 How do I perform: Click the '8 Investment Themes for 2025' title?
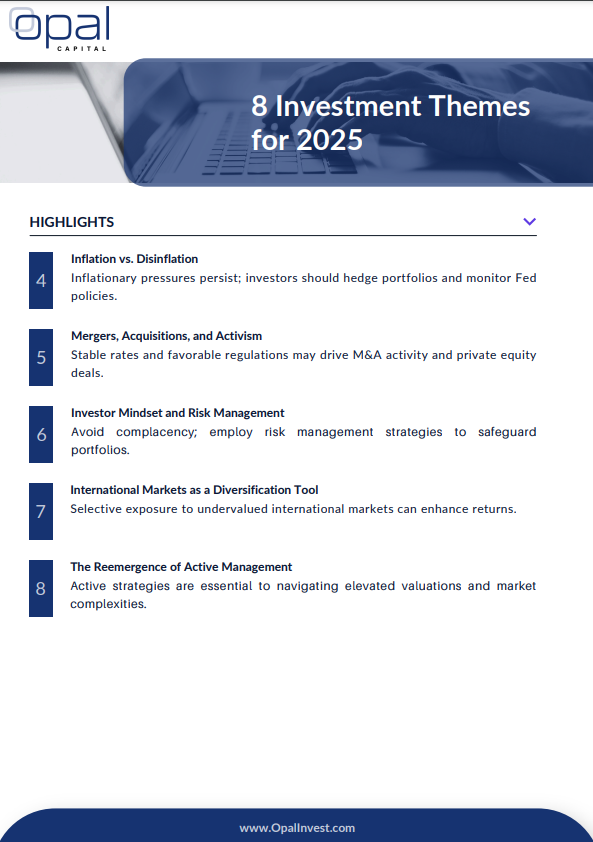pyautogui.click(x=390, y=122)
